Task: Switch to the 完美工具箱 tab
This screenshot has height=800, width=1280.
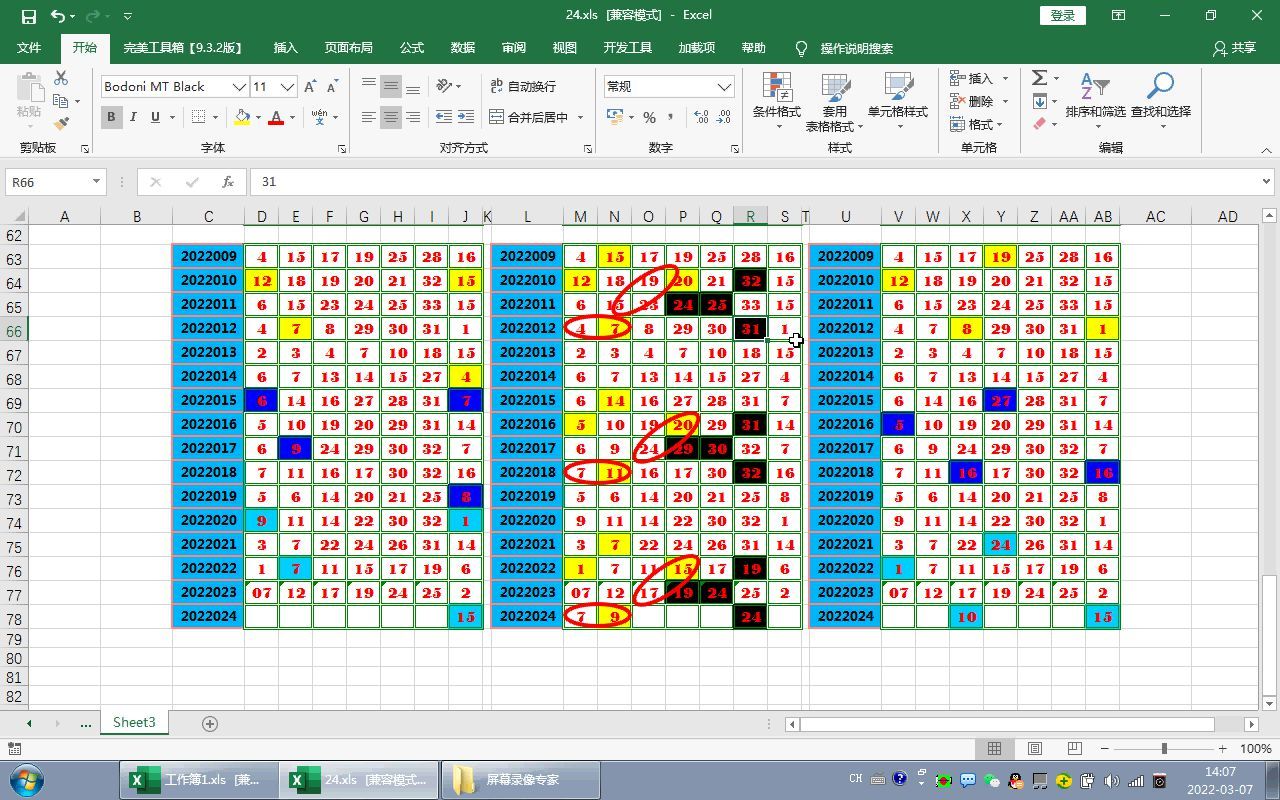Action: pos(183,48)
